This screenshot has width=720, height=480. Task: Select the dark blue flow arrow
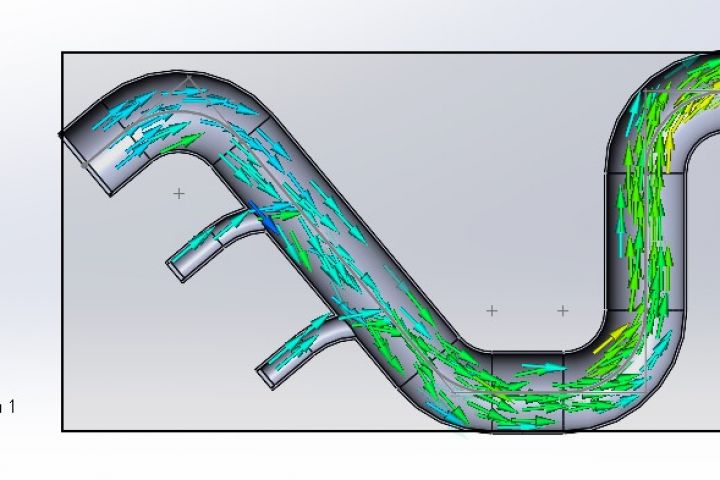click(x=262, y=216)
